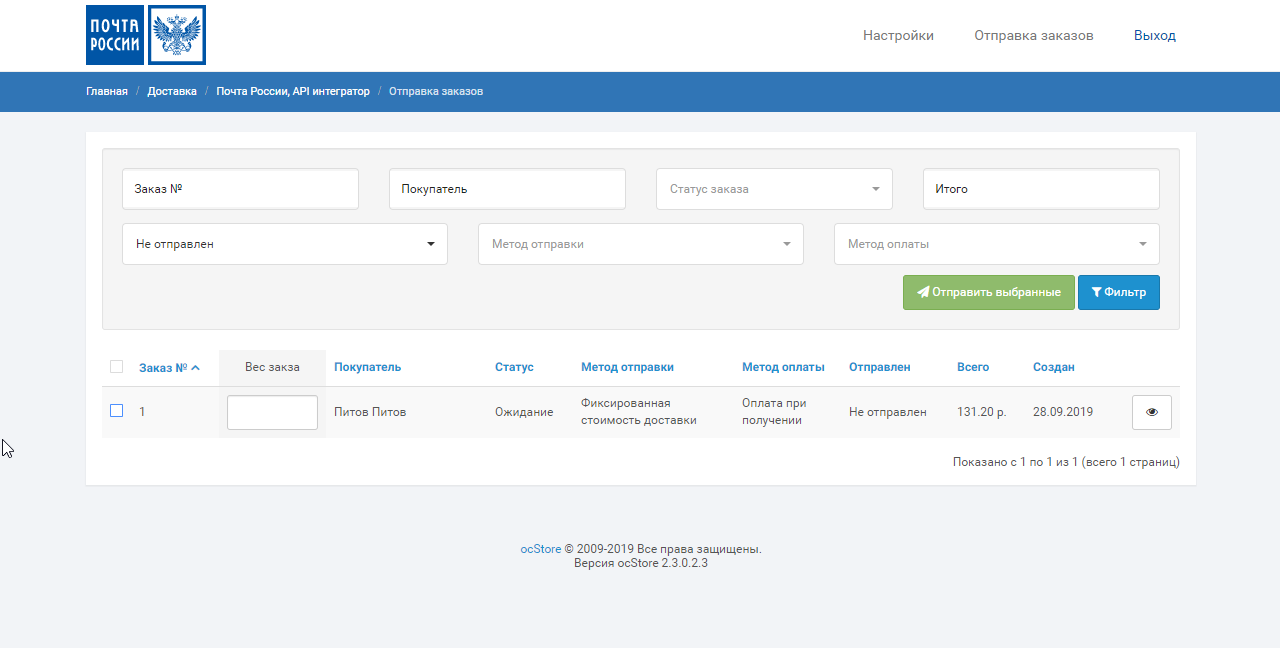Click the Главная breadcrumb link
1280x648 pixels.
click(107, 91)
